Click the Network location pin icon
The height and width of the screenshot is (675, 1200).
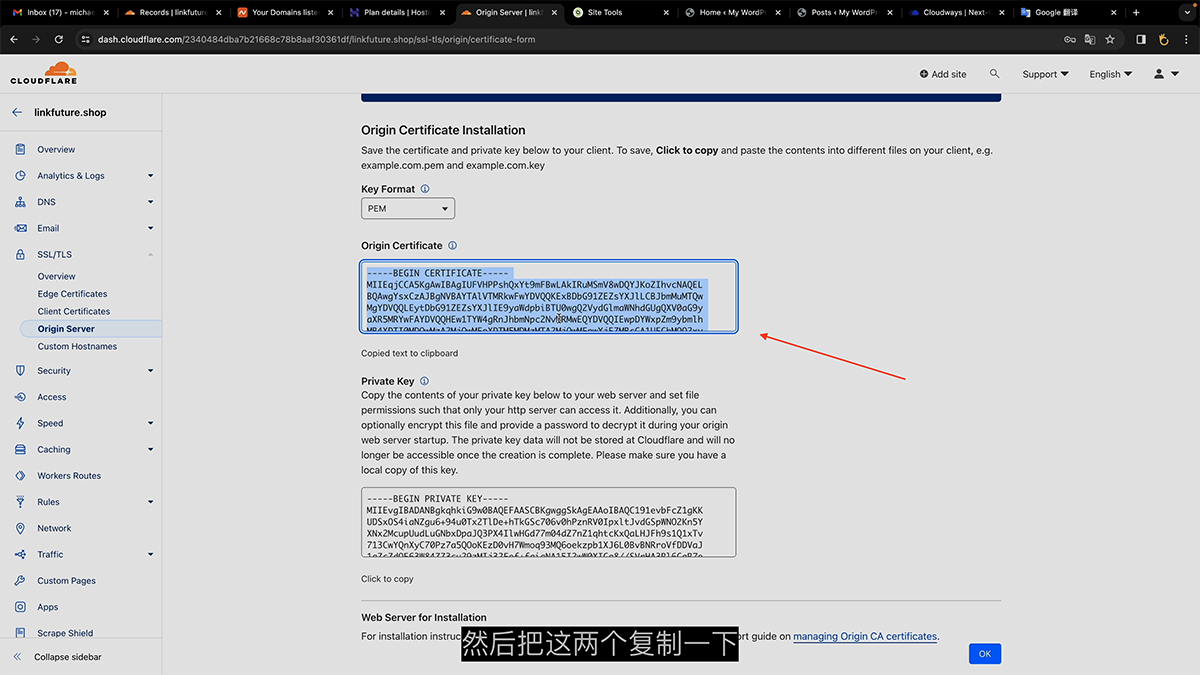click(20, 528)
